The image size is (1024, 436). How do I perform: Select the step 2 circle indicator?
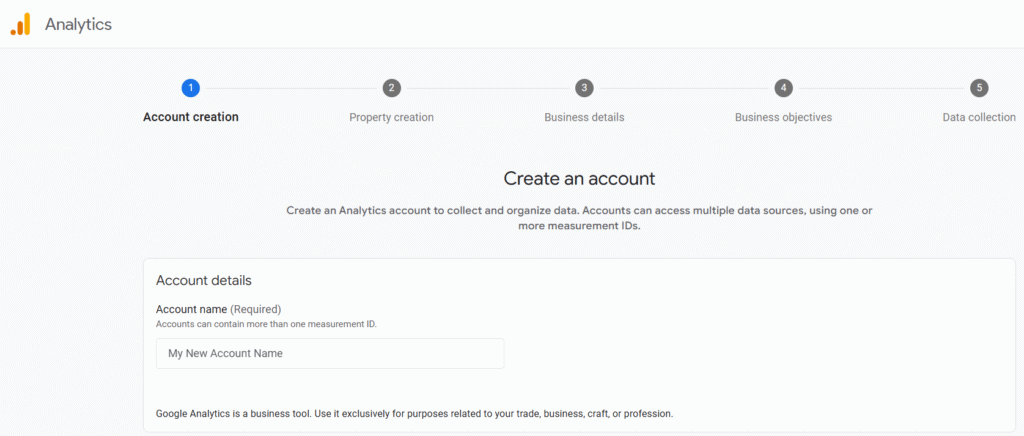pyautogui.click(x=391, y=87)
